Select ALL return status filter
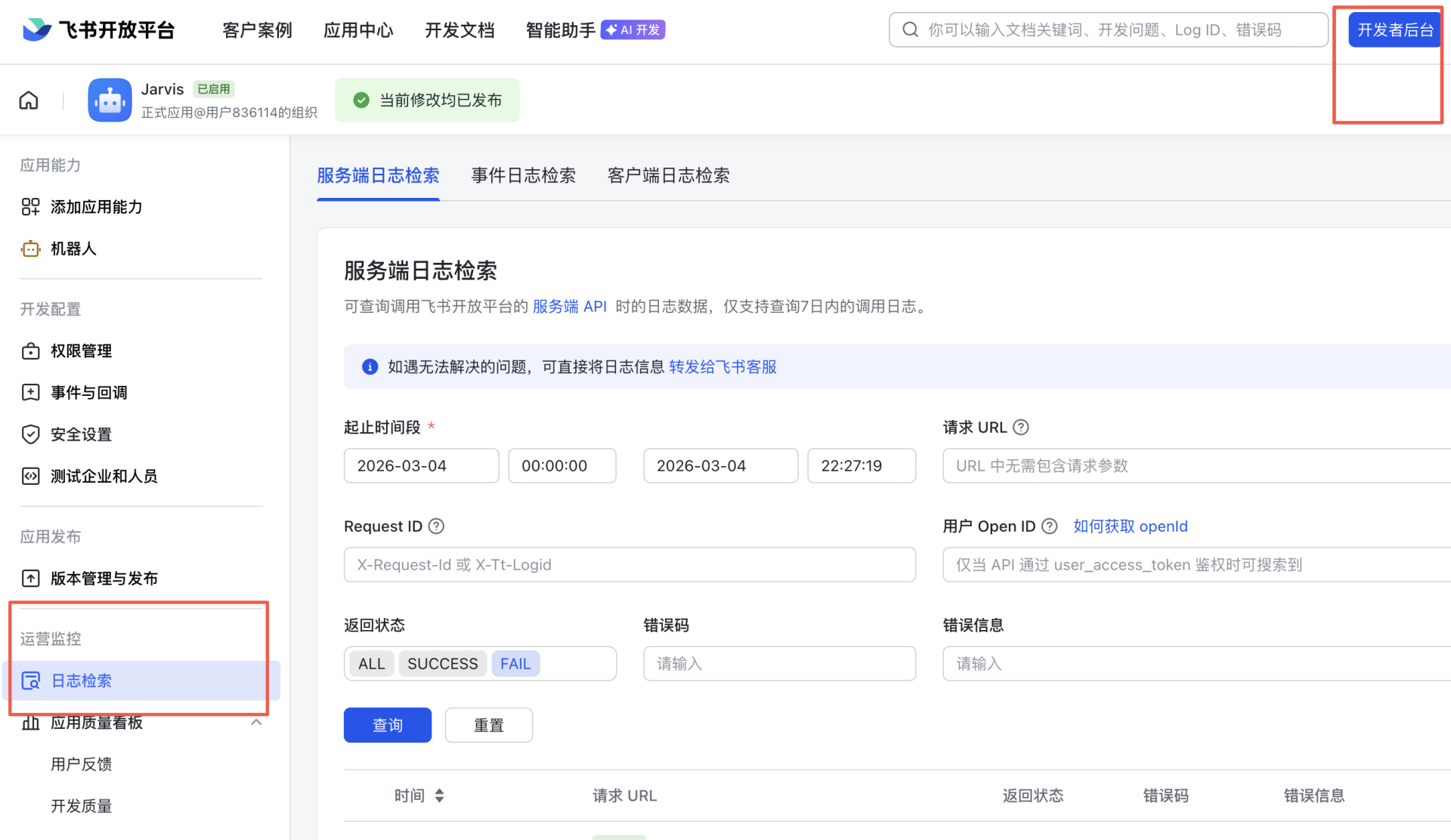1451x840 pixels. coord(371,664)
